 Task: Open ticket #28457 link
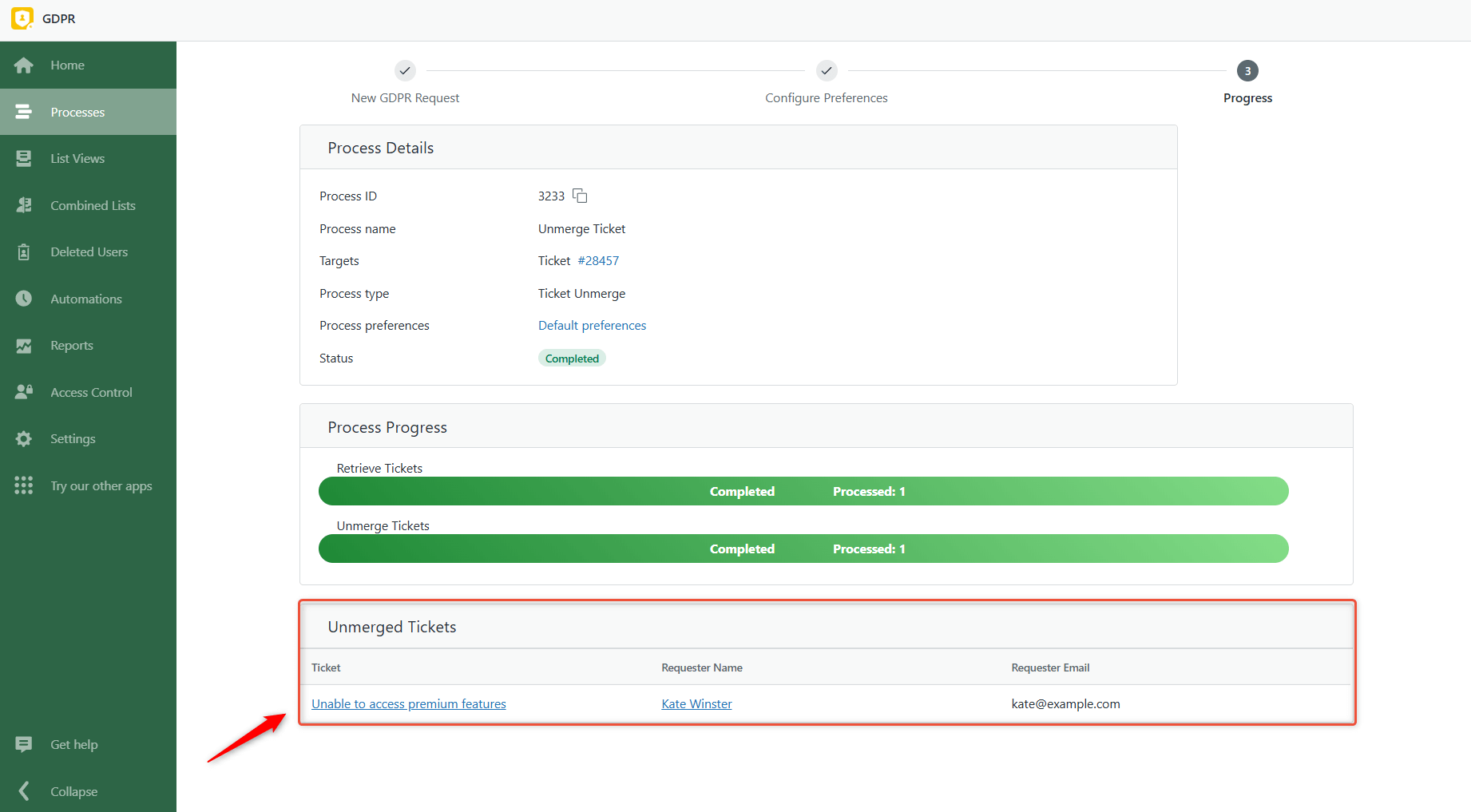598,261
